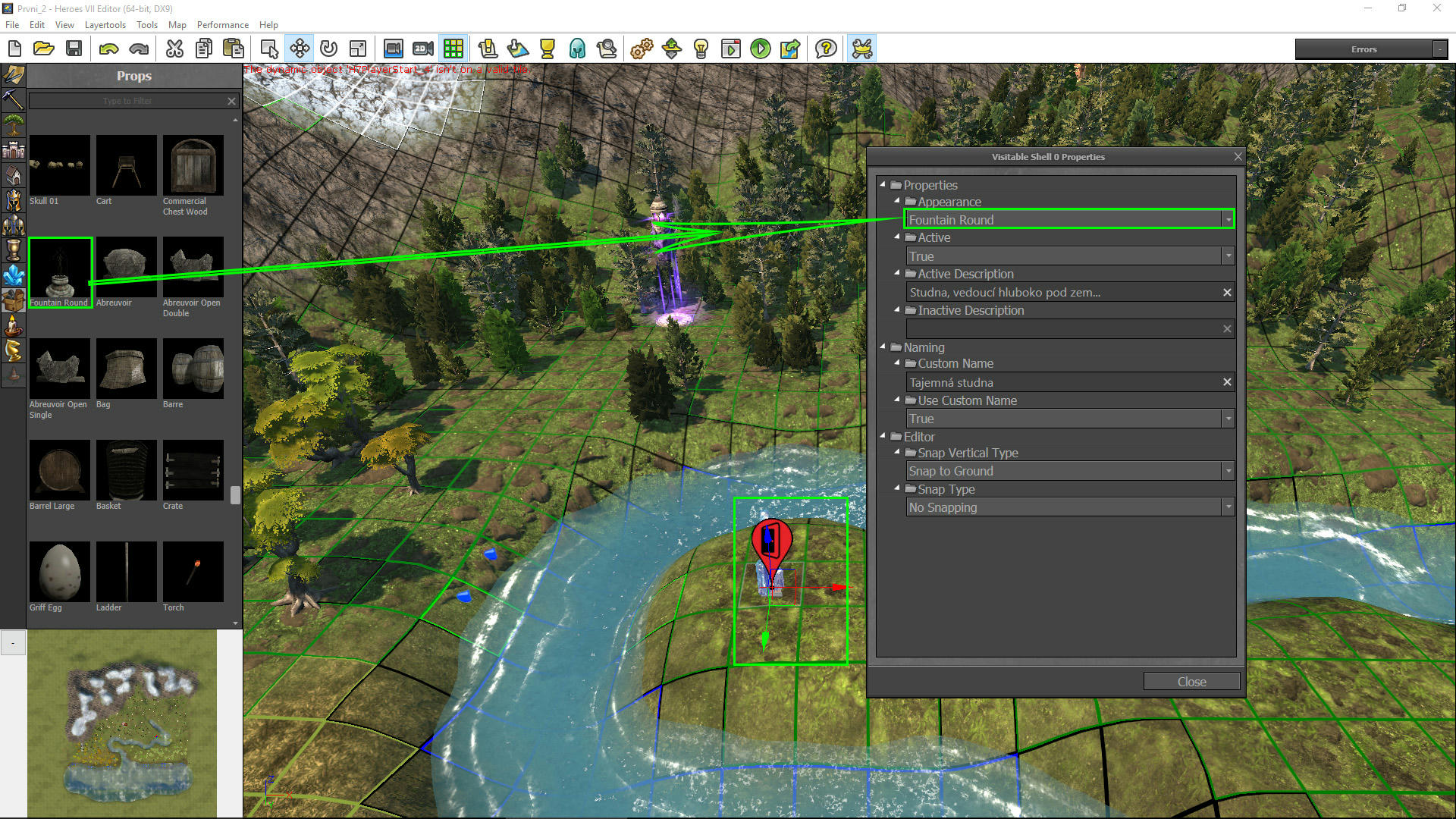Switch to the 2D camera view
The width and height of the screenshot is (1456, 819).
[423, 49]
